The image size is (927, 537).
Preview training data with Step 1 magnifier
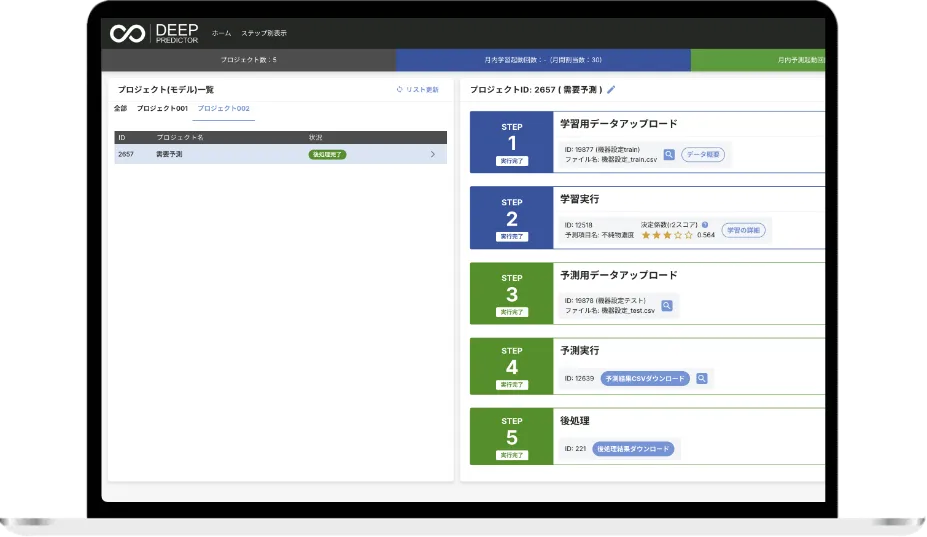click(669, 154)
